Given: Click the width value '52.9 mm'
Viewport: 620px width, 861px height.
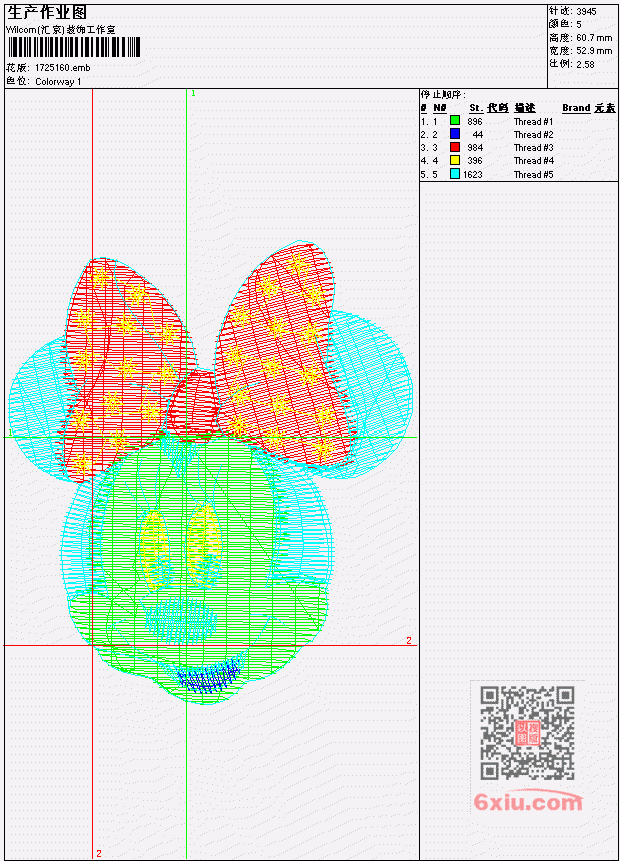Looking at the screenshot, I should point(594,51).
